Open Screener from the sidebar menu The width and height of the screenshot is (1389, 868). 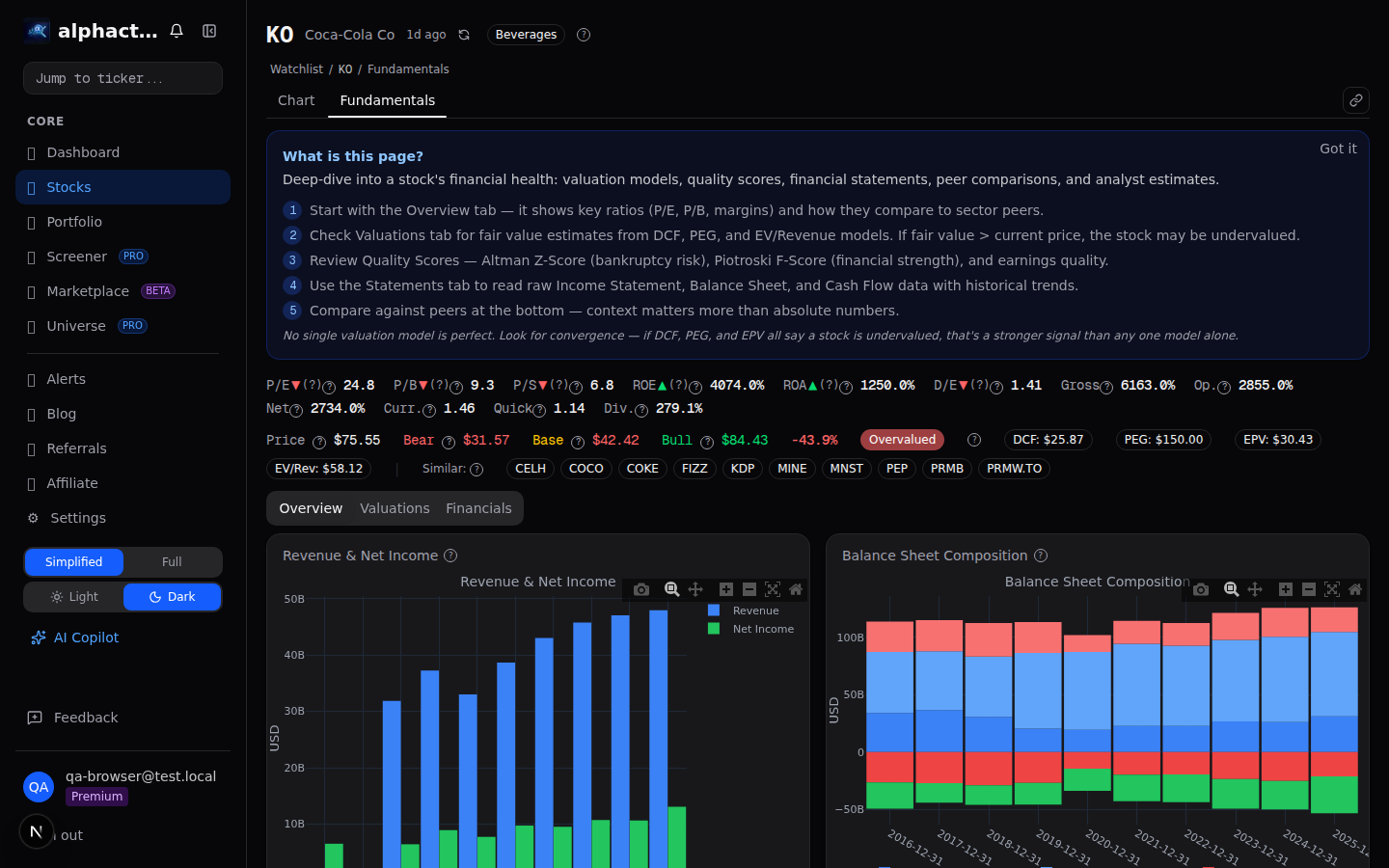[77, 256]
